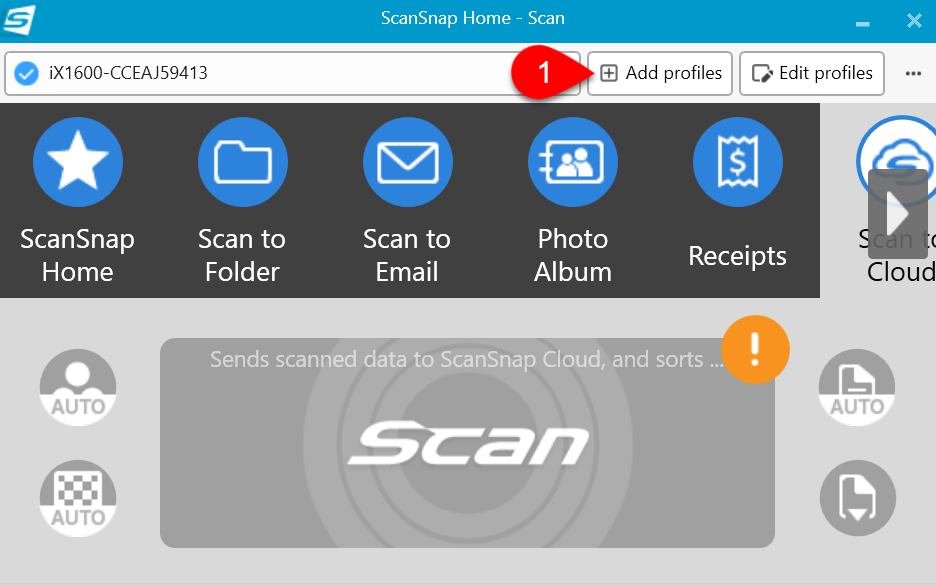Screen dimensions: 936x585
Task: Click the orange warning exclamation icon
Action: (x=755, y=349)
